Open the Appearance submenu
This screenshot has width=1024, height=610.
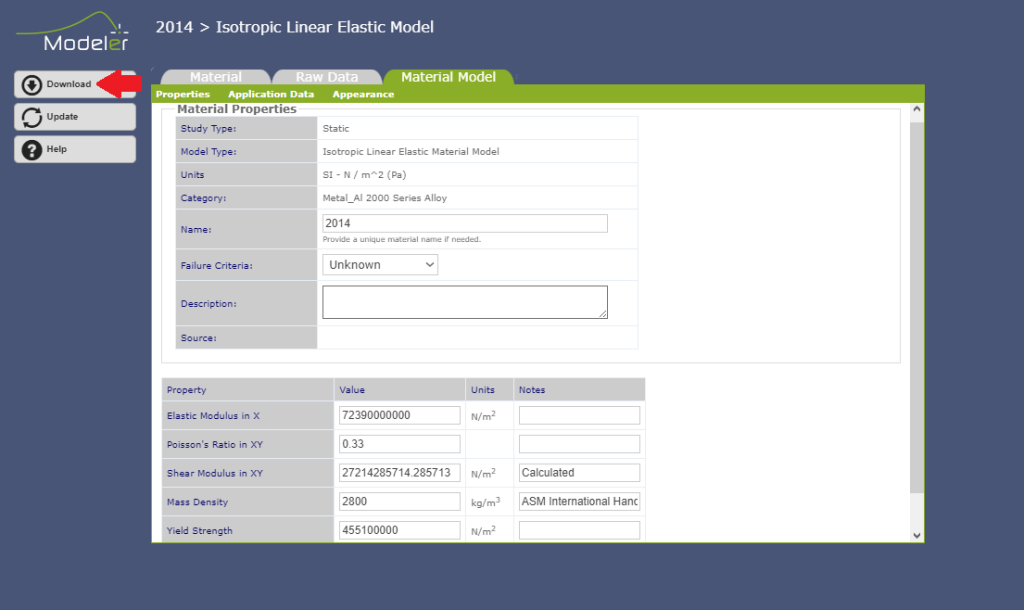coord(363,94)
